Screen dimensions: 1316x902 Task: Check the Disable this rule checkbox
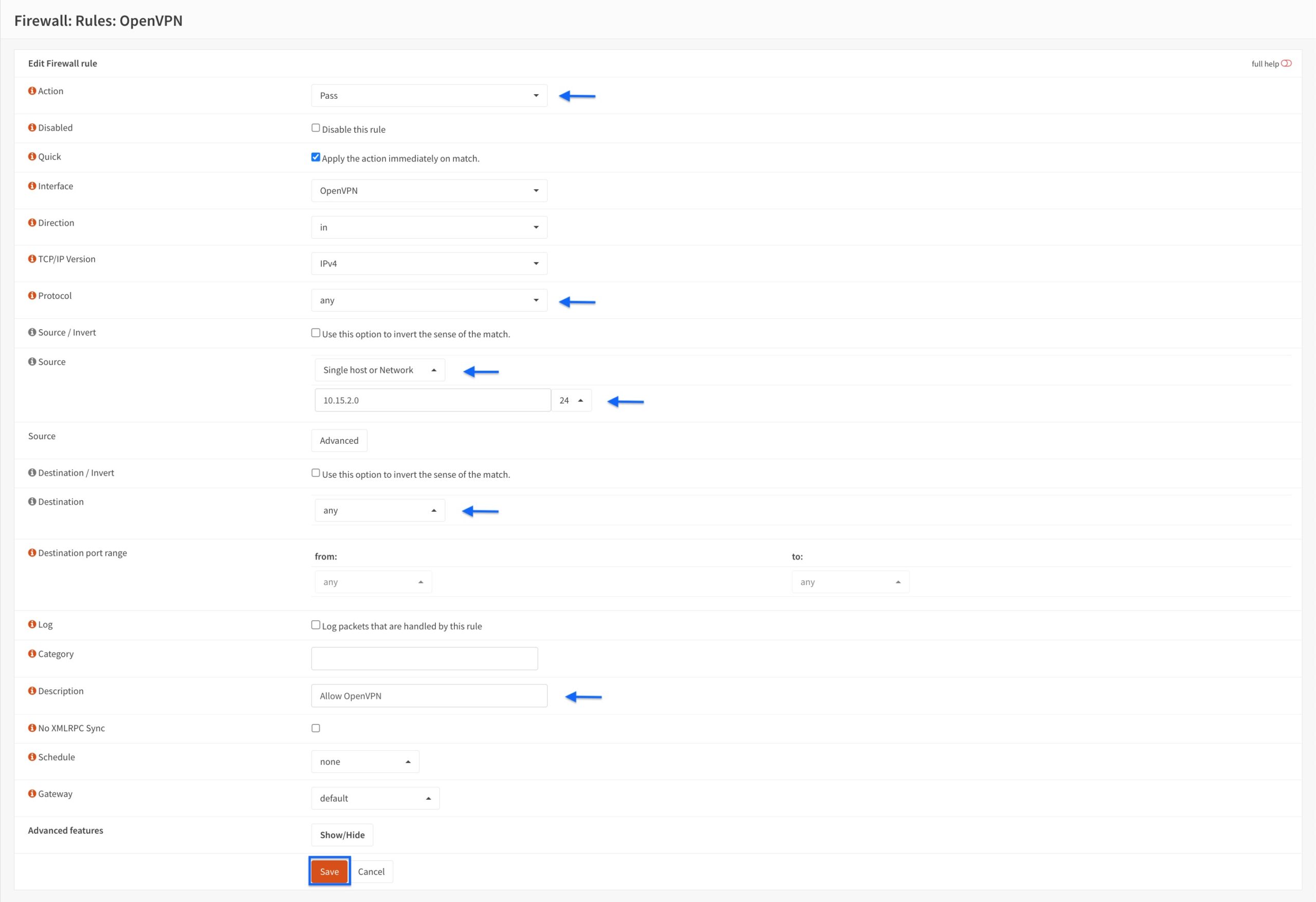tap(316, 128)
